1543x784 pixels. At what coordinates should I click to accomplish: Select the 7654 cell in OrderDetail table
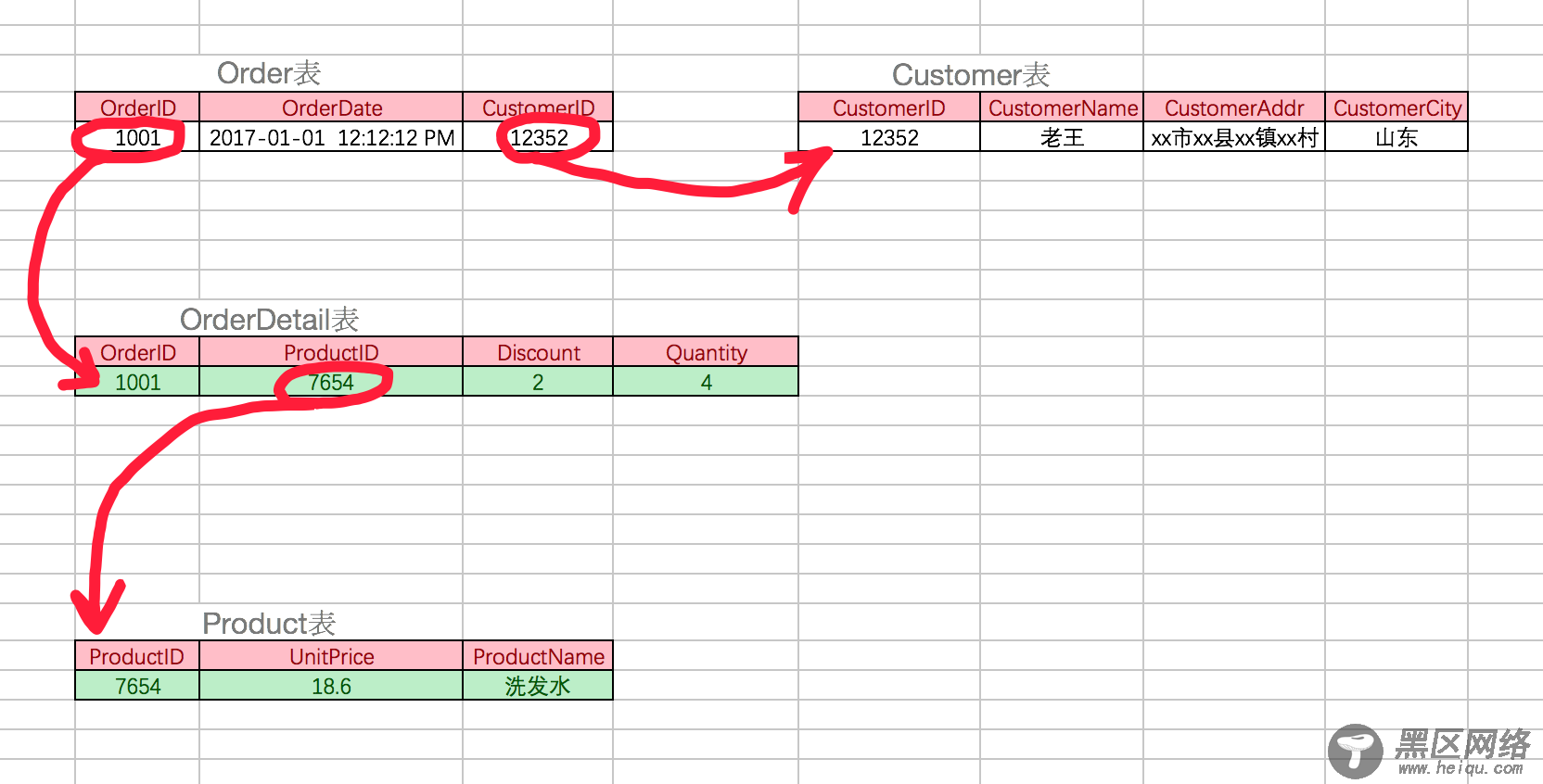[x=331, y=382]
